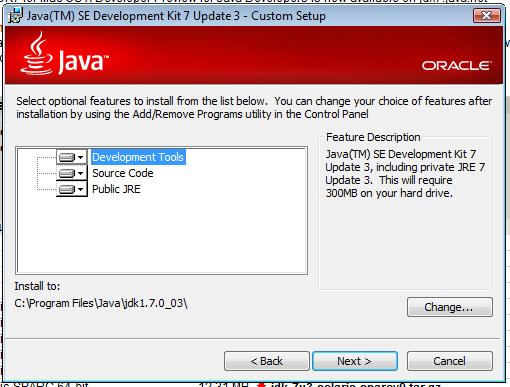Open the Public JRE feature dropdown
510x387 pixels.
[x=72, y=189]
